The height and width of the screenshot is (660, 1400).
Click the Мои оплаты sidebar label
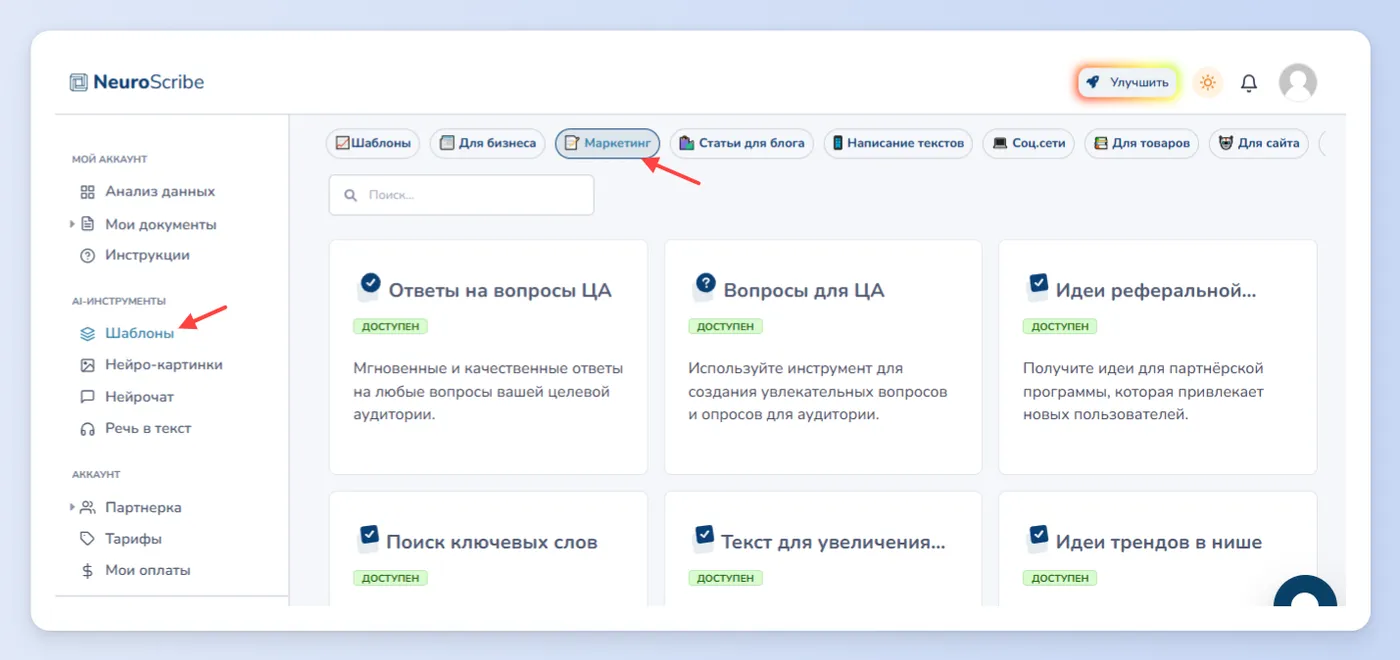(x=148, y=571)
